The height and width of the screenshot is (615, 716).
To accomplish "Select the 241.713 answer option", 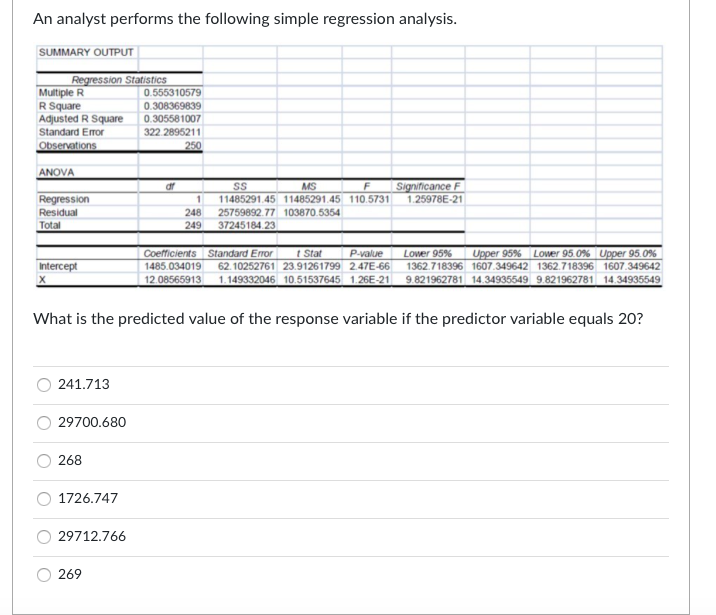I will (x=44, y=385).
